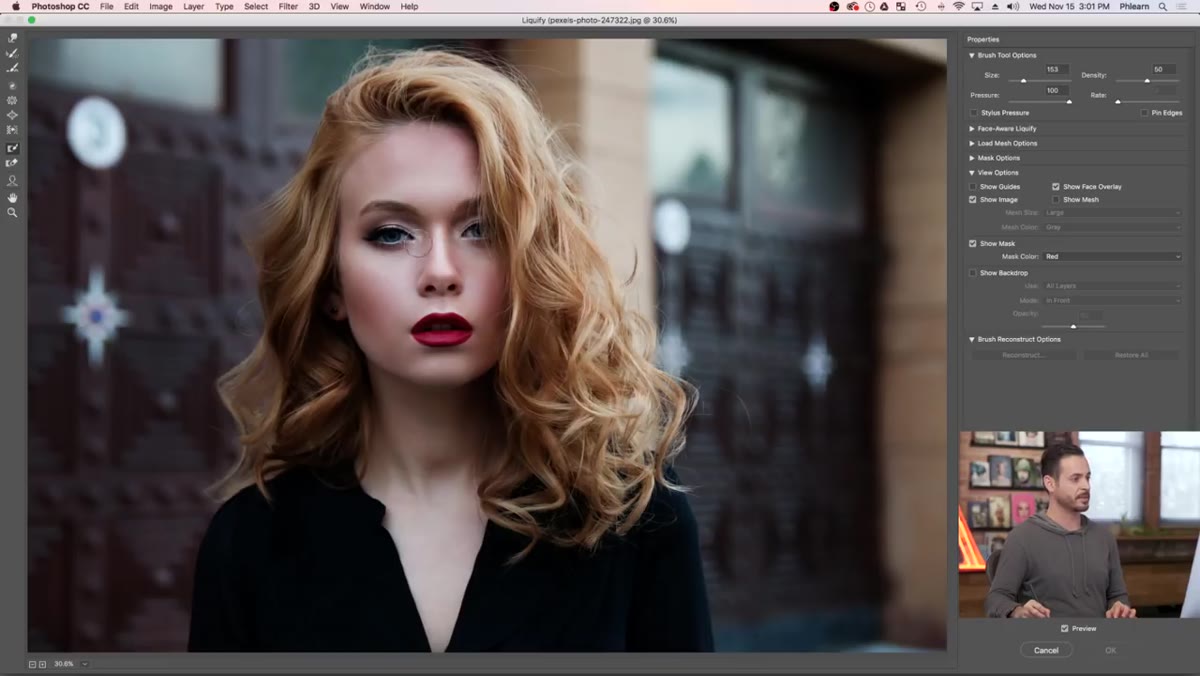Click the Restore All button
Image resolution: width=1200 pixels, height=676 pixels.
1131,355
